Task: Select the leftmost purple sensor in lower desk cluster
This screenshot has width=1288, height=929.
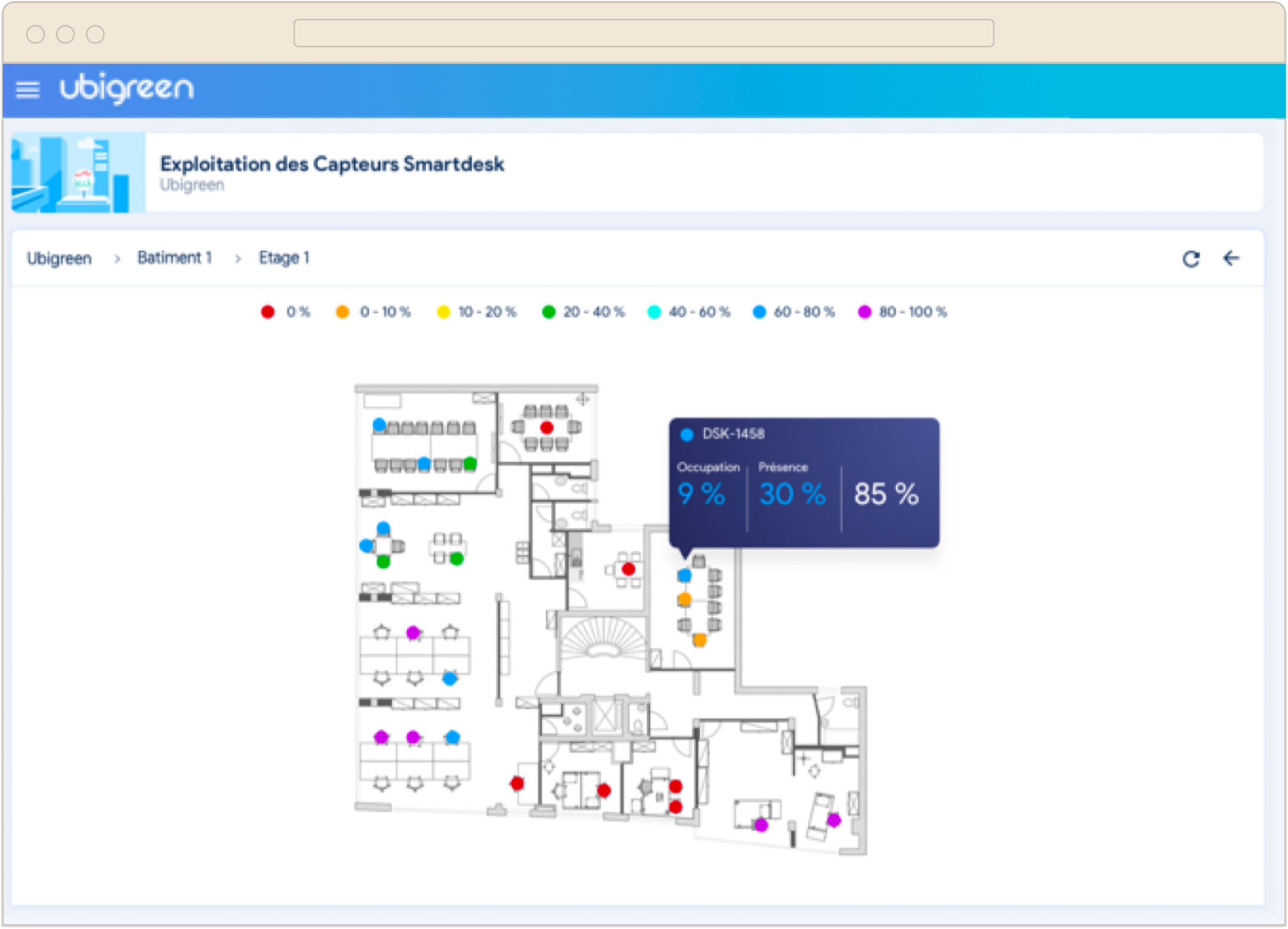Action: pos(381,737)
